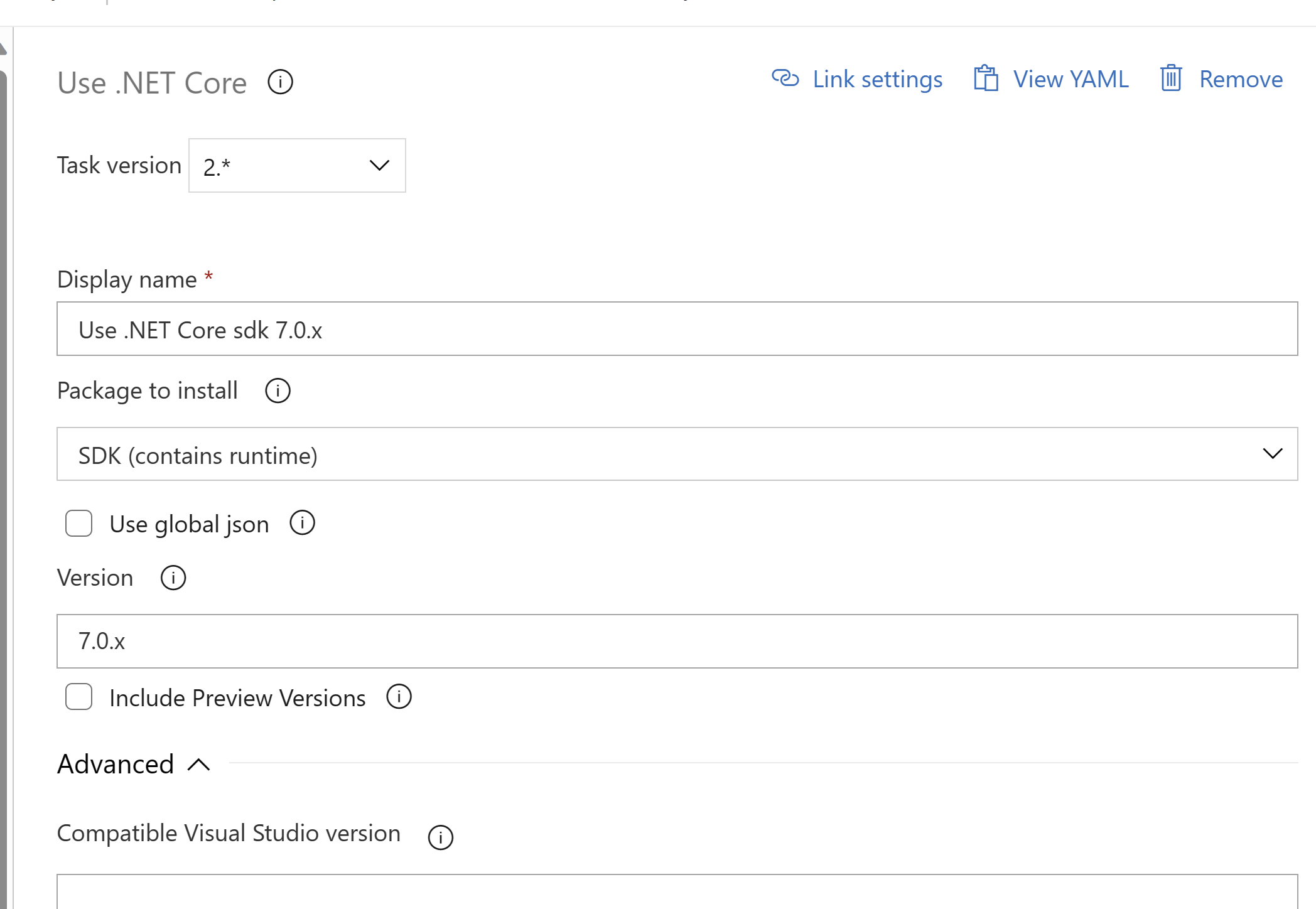The width and height of the screenshot is (1316, 909).
Task: Open the Task version dropdown
Action: pyautogui.click(x=296, y=165)
